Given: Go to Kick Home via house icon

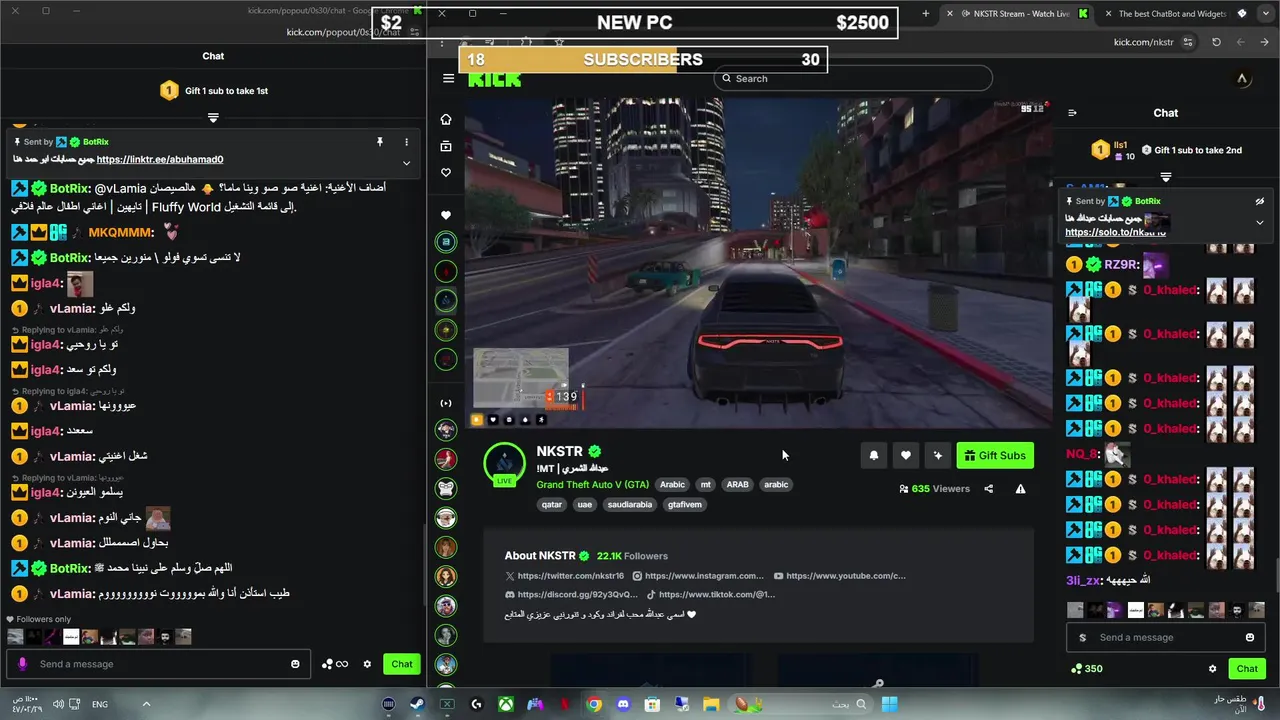Looking at the screenshot, I should click(446, 119).
